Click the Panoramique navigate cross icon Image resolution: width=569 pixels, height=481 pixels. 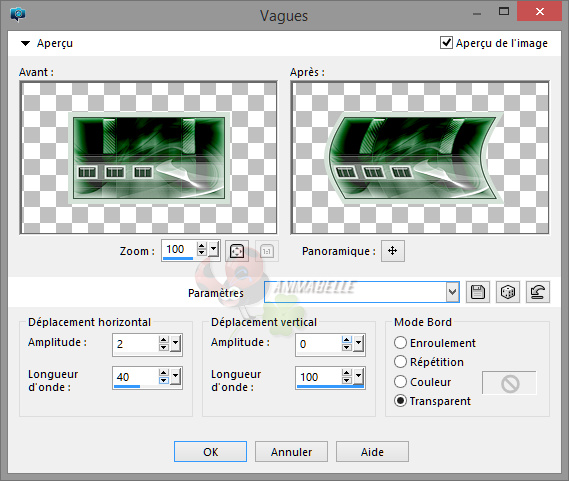[393, 250]
